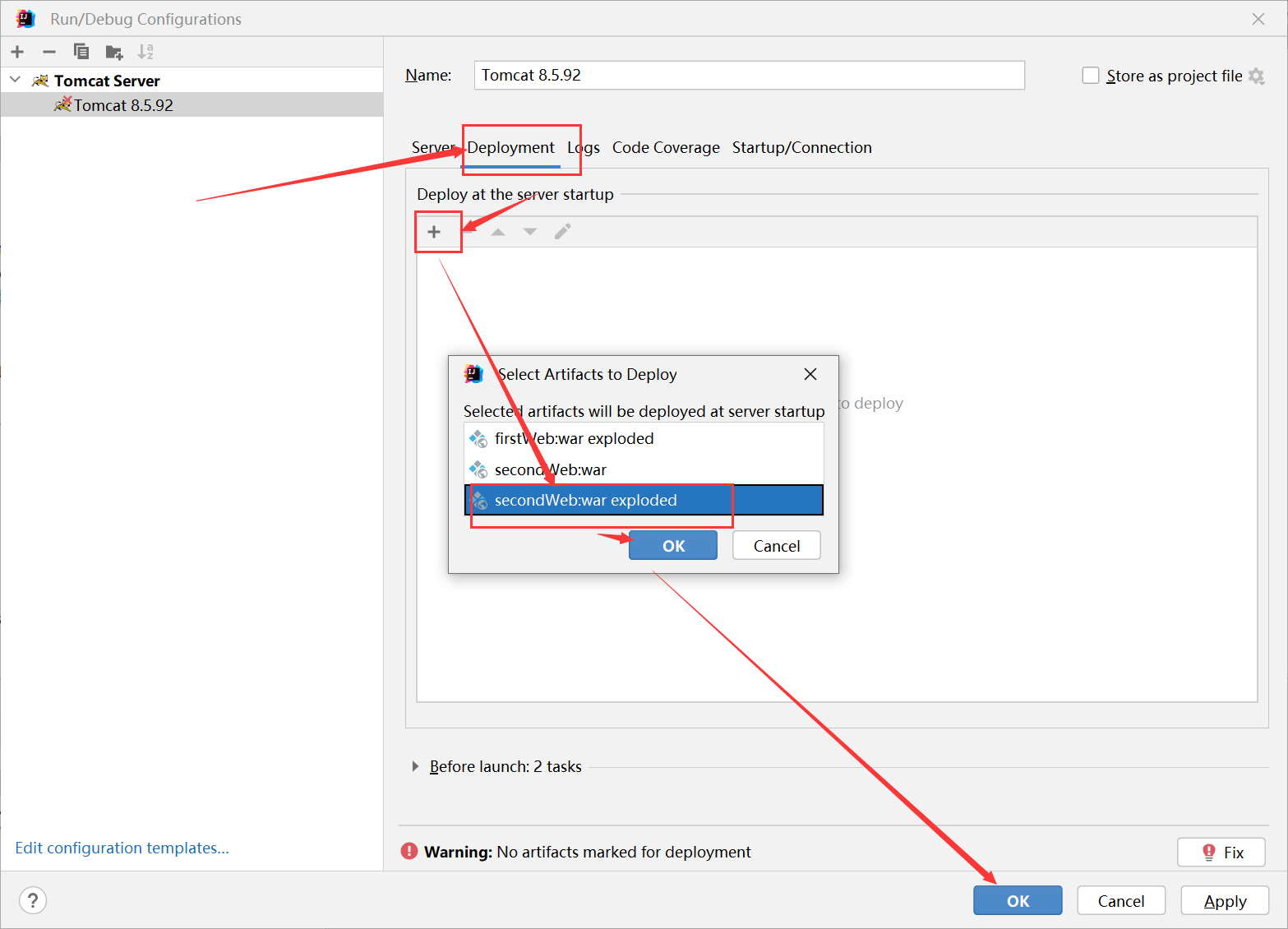Close the Run/Debug Configurations window
This screenshot has height=929, width=1288.
[1258, 19]
